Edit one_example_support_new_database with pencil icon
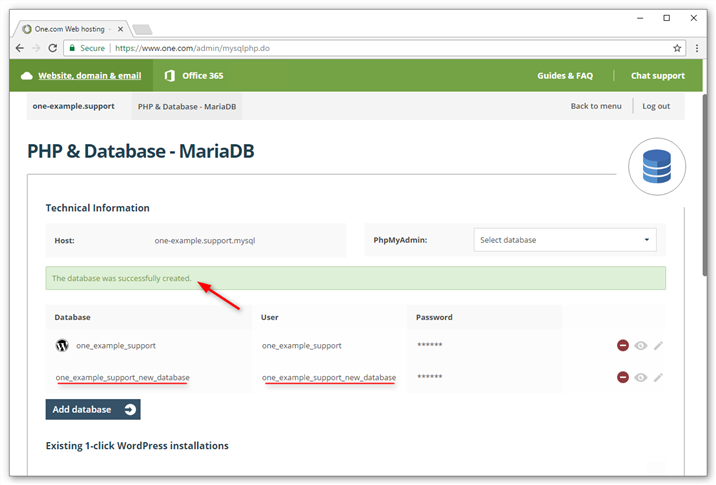716x485 pixels. coord(658,378)
